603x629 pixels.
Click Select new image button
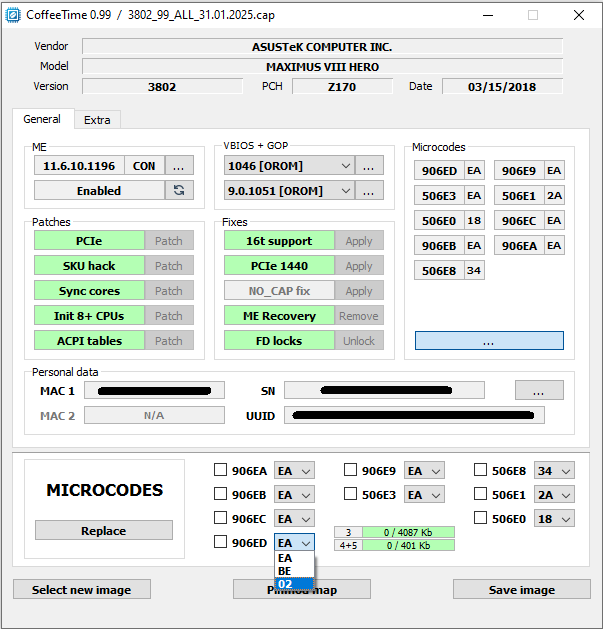pyautogui.click(x=82, y=589)
